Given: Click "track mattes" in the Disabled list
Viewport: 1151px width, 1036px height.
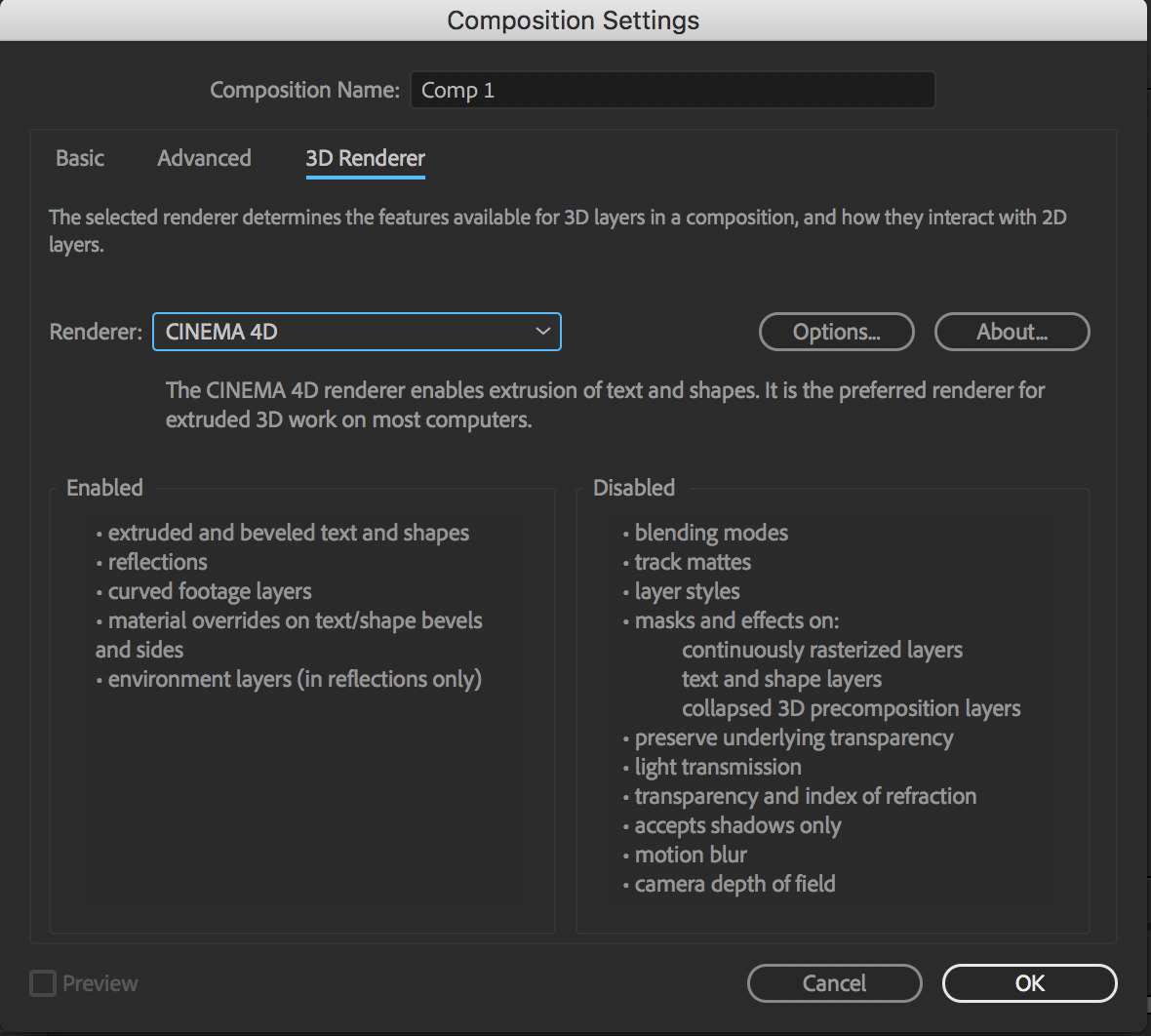Looking at the screenshot, I should tap(693, 562).
